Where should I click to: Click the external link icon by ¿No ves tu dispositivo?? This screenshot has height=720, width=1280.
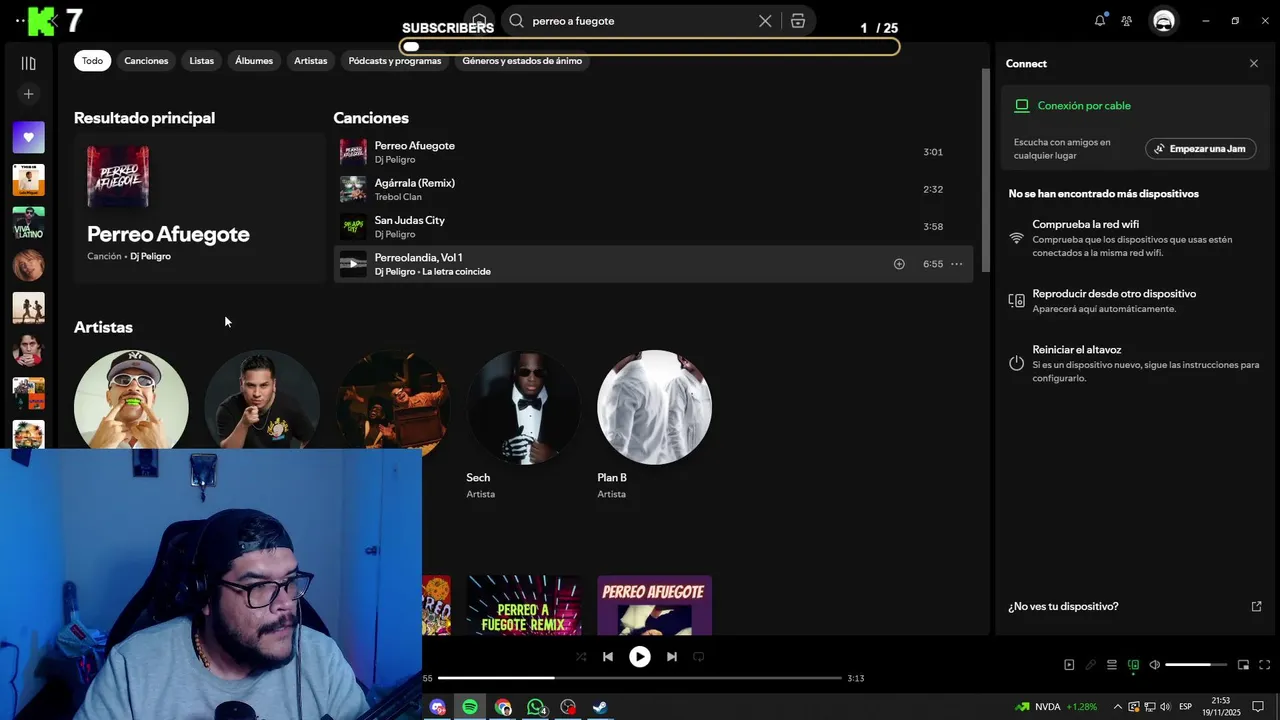coord(1257,606)
